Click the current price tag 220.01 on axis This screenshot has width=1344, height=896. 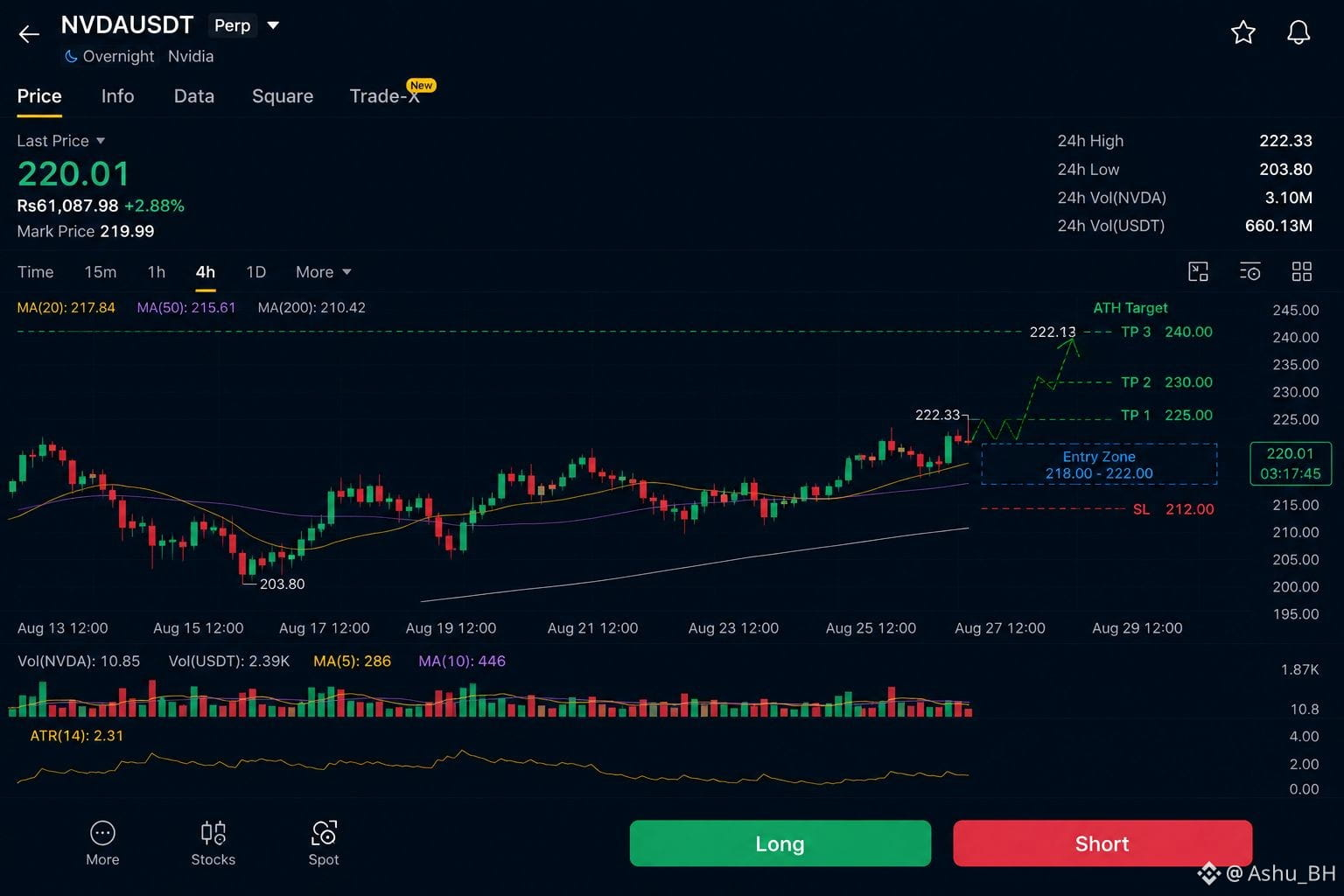(x=1291, y=464)
